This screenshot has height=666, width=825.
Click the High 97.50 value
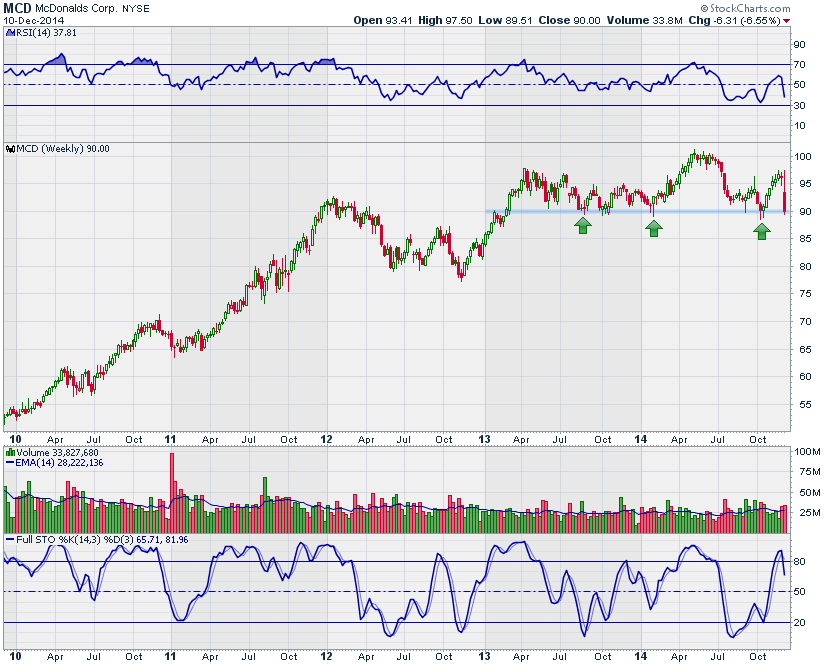[445, 21]
